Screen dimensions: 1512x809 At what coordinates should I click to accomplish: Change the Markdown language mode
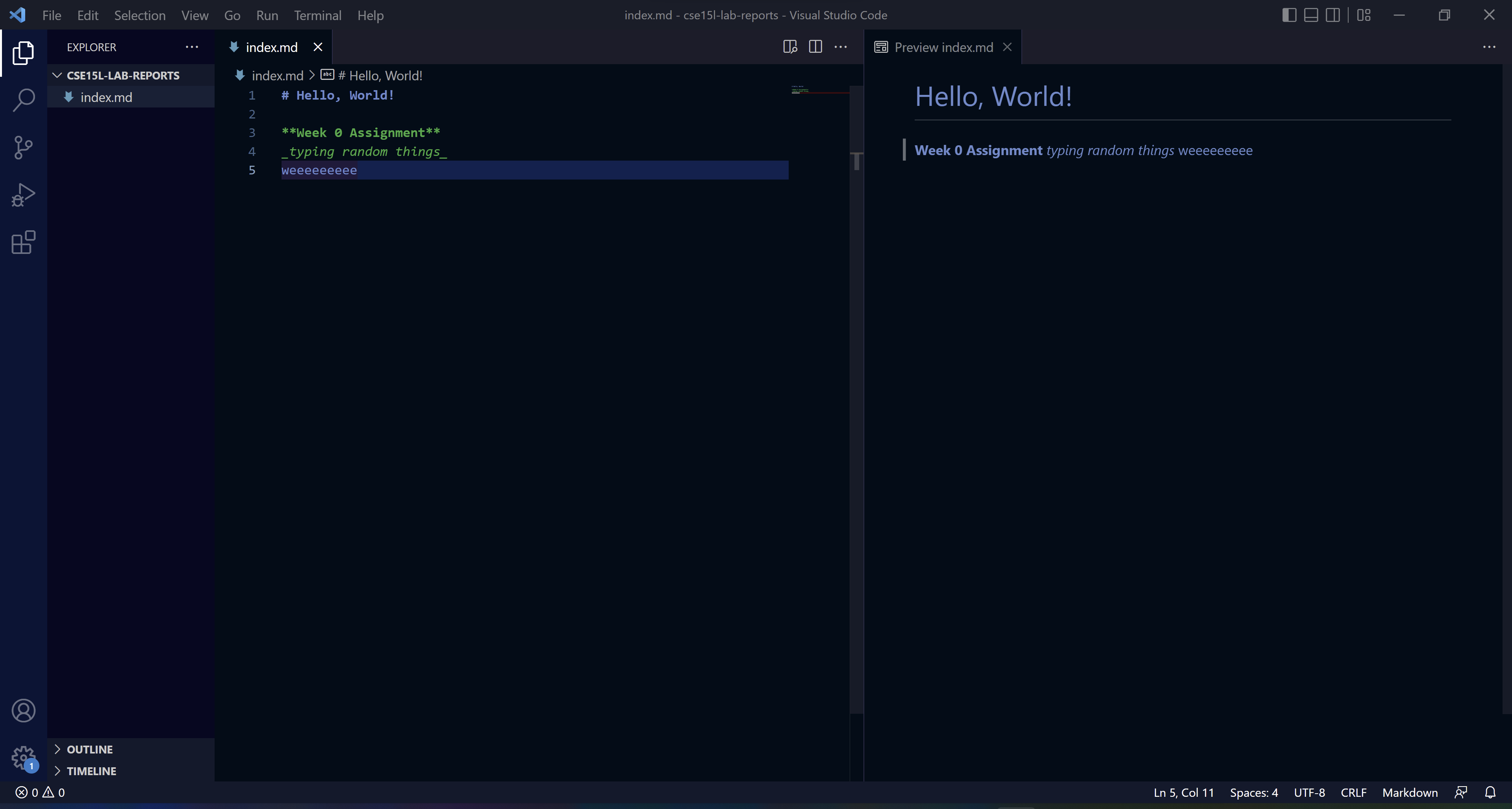click(1409, 792)
